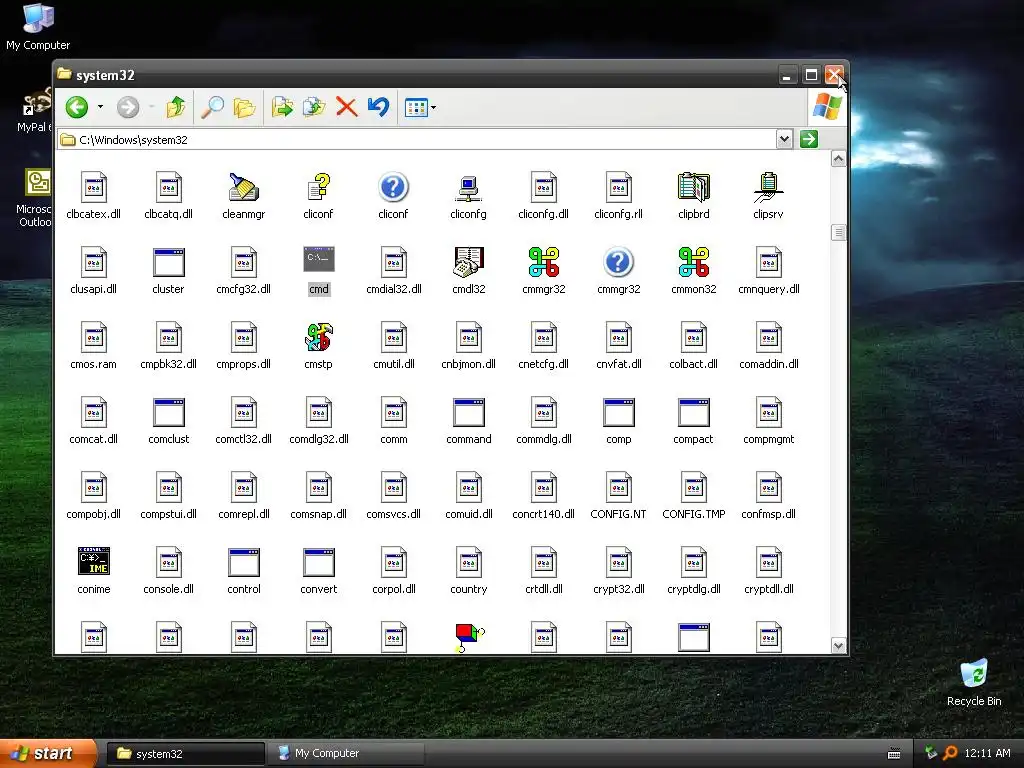Viewport: 1024px width, 768px height.
Task: Open the Start menu
Action: 48,754
